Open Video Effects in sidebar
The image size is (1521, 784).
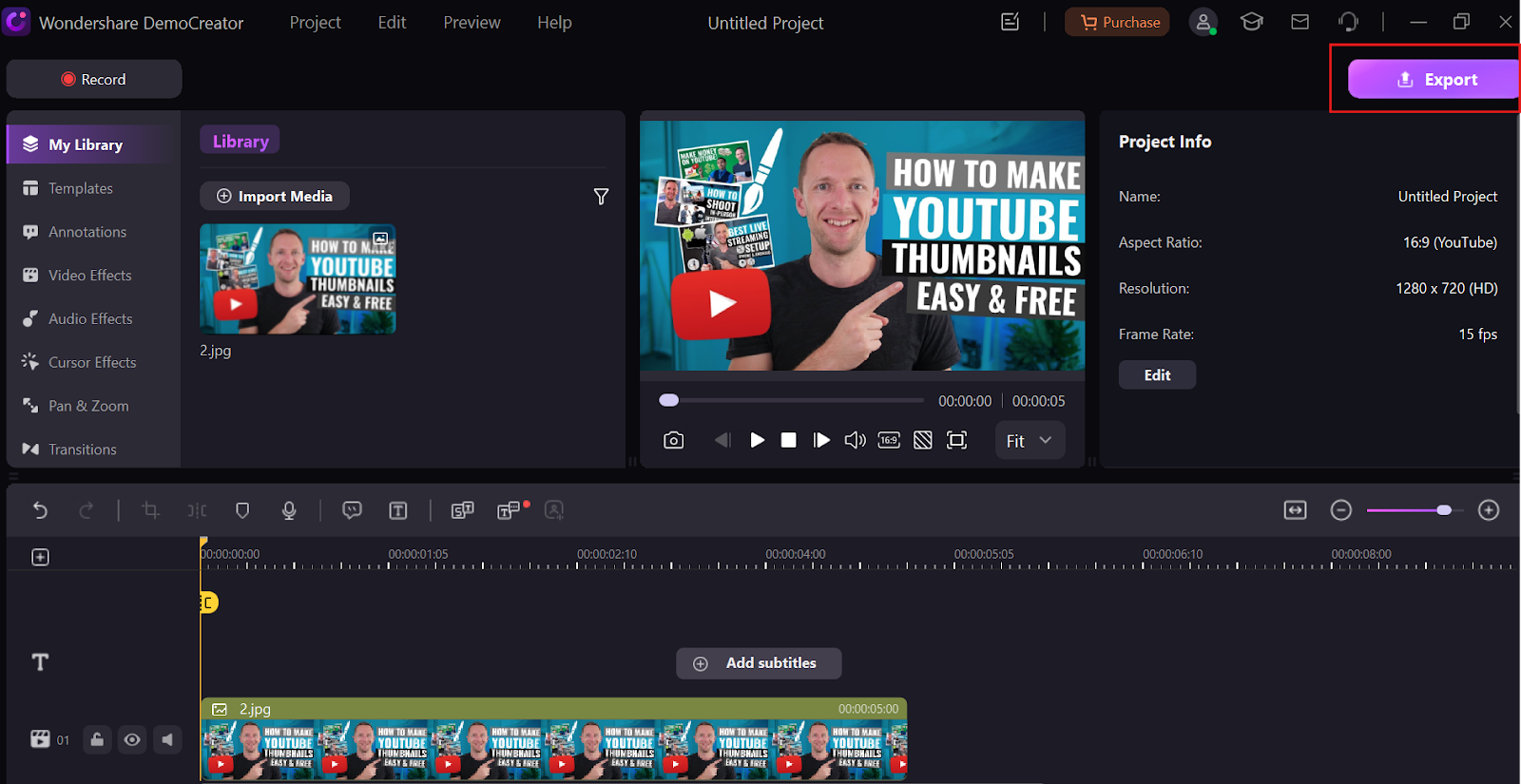pyautogui.click(x=93, y=276)
